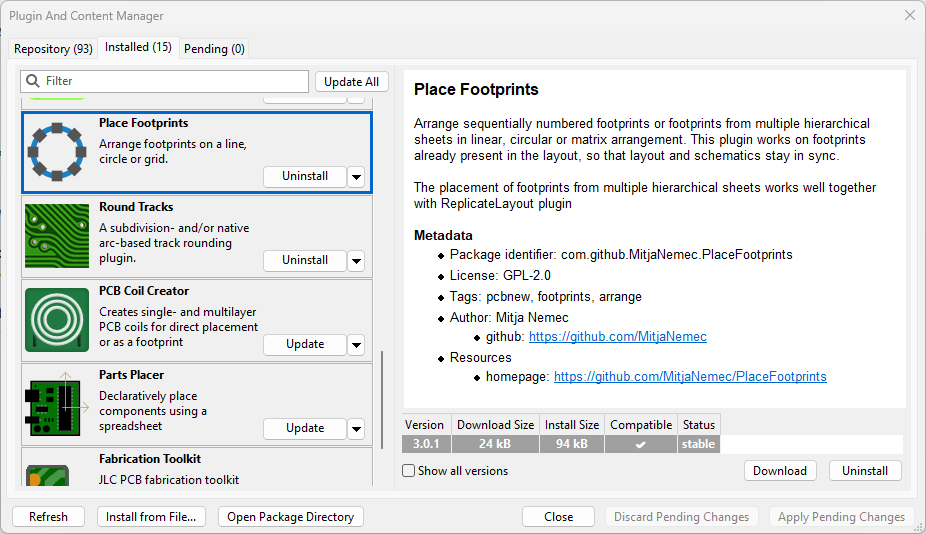Click the Round Tracks plugin icon
926x534 pixels.
58,236
